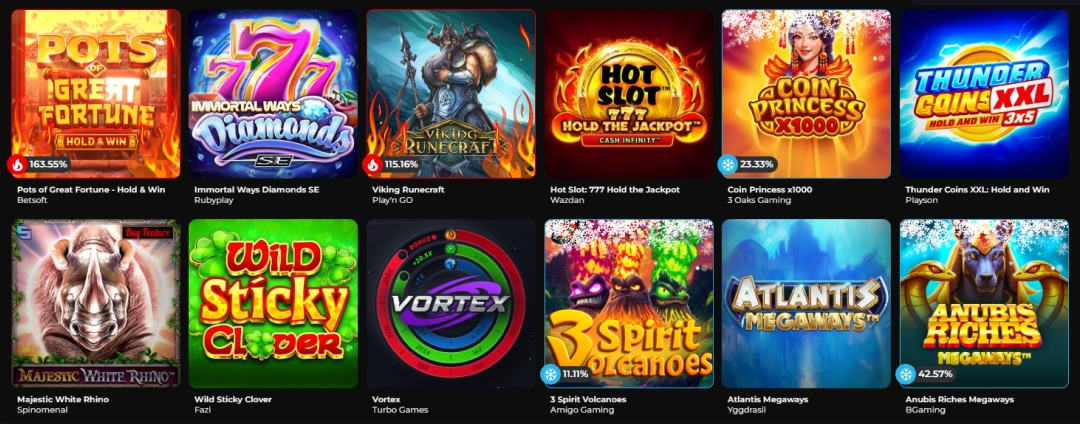This screenshot has width=1080, height=424.
Task: Click the Betsoft provider name
Action: point(31,200)
